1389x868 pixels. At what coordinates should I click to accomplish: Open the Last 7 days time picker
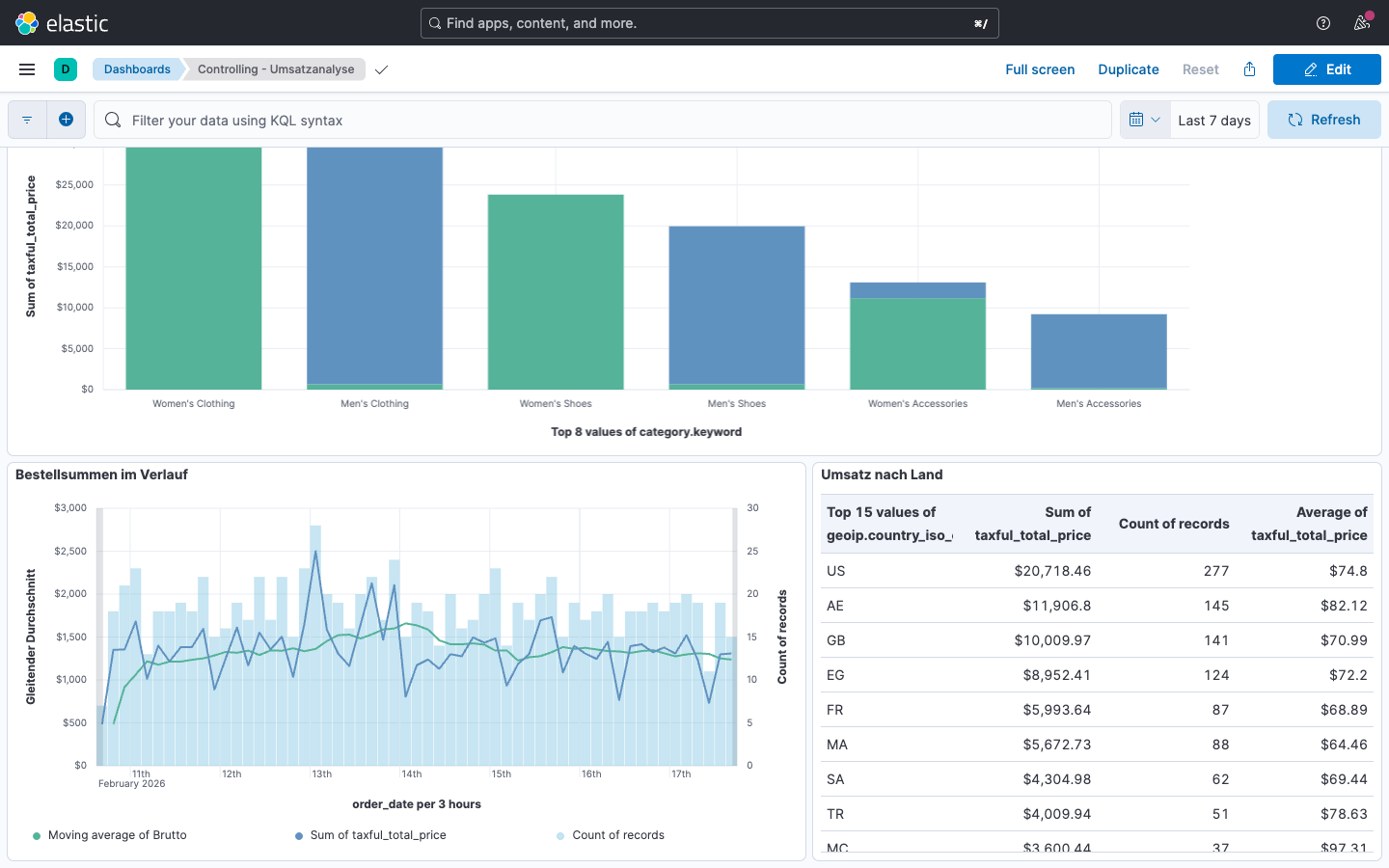[x=1213, y=121]
